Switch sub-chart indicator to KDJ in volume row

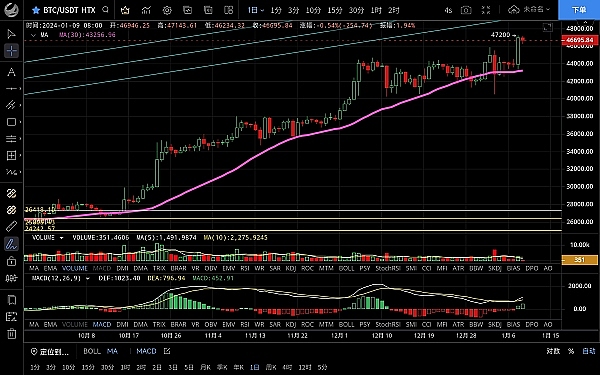[x=291, y=269]
